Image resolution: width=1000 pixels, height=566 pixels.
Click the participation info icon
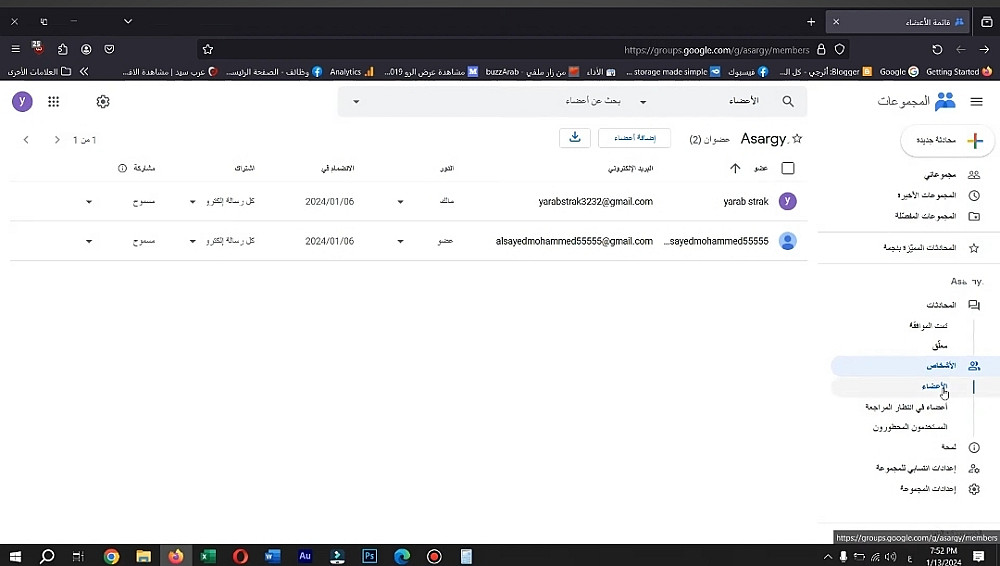122,168
